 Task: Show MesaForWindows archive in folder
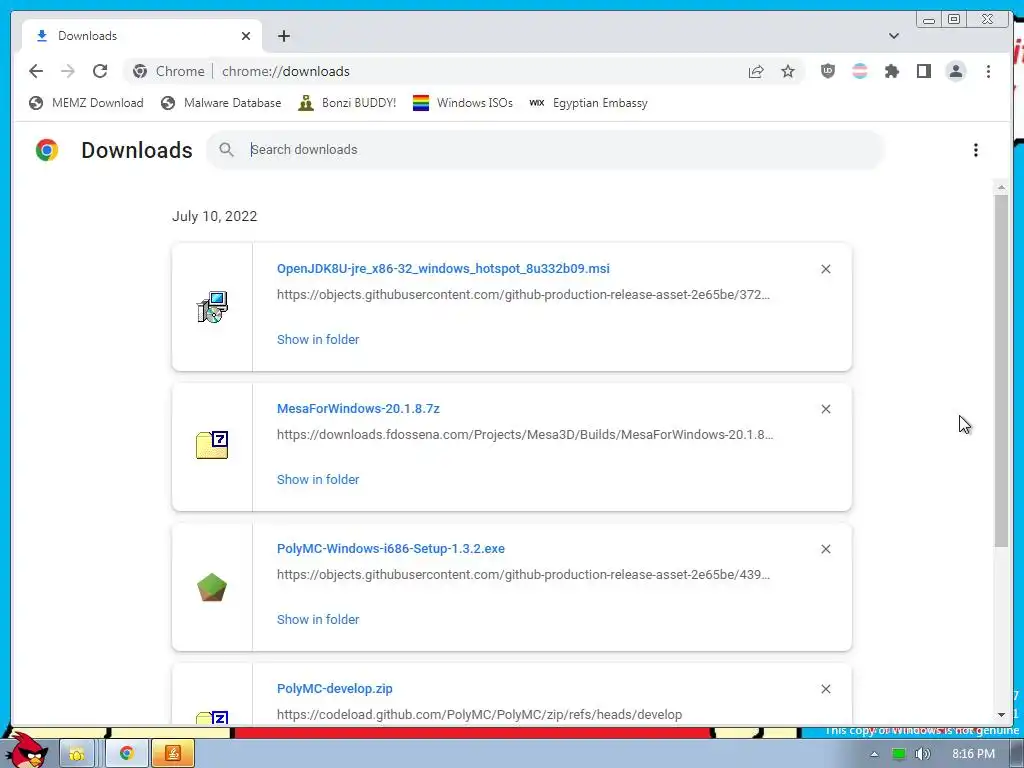click(318, 479)
